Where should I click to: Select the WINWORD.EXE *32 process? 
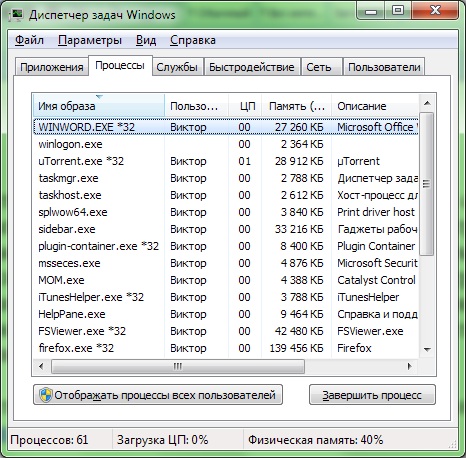(226, 127)
